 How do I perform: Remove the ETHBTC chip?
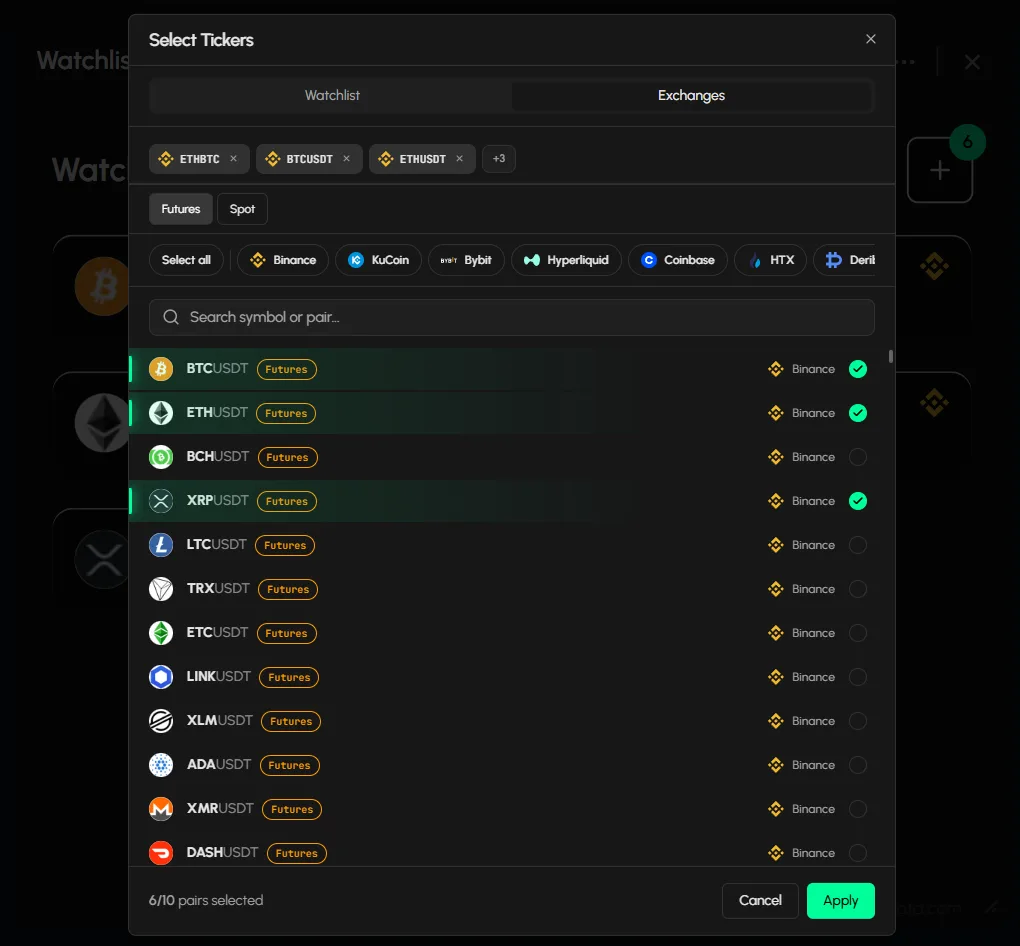[234, 159]
